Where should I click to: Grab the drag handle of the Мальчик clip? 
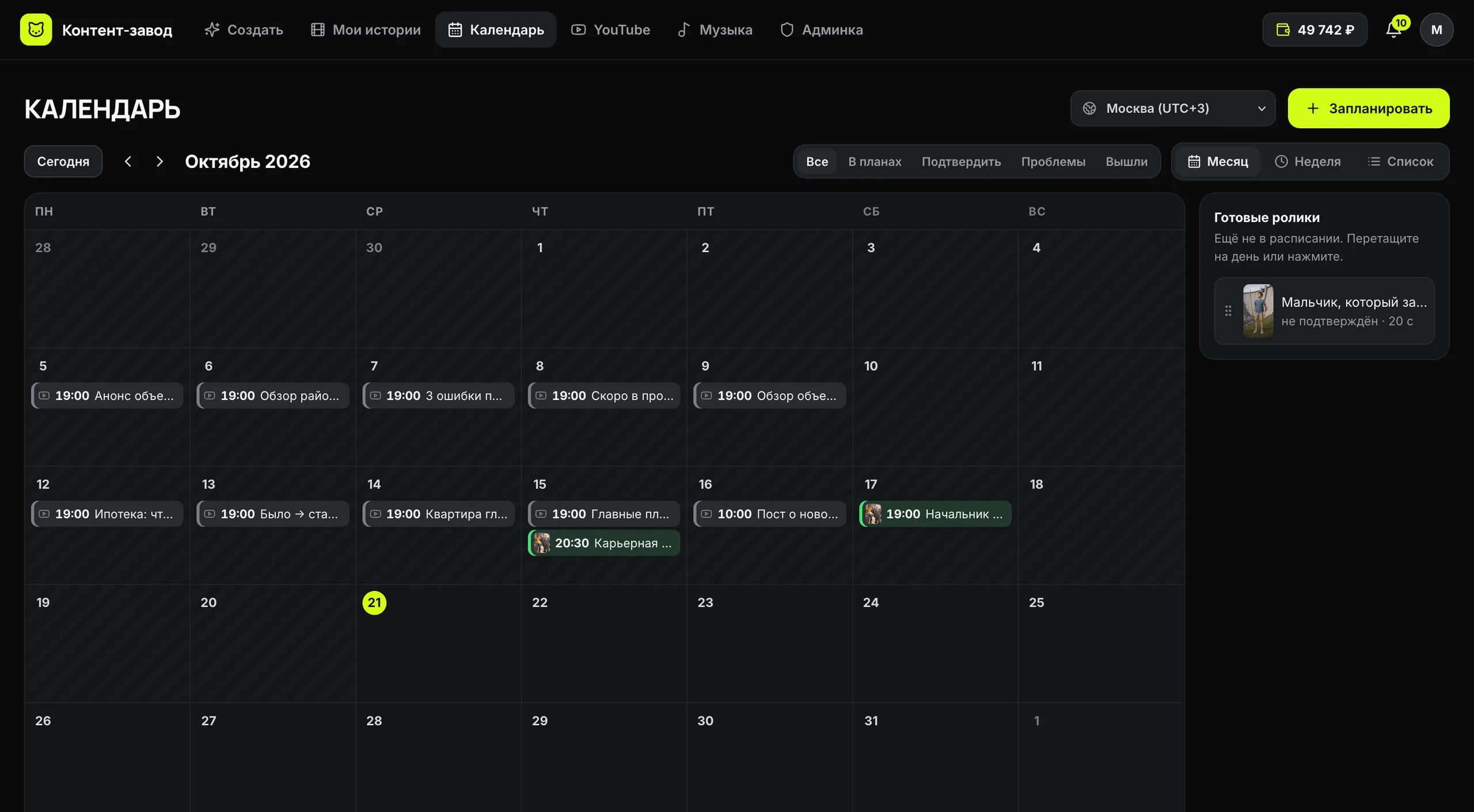click(1228, 311)
